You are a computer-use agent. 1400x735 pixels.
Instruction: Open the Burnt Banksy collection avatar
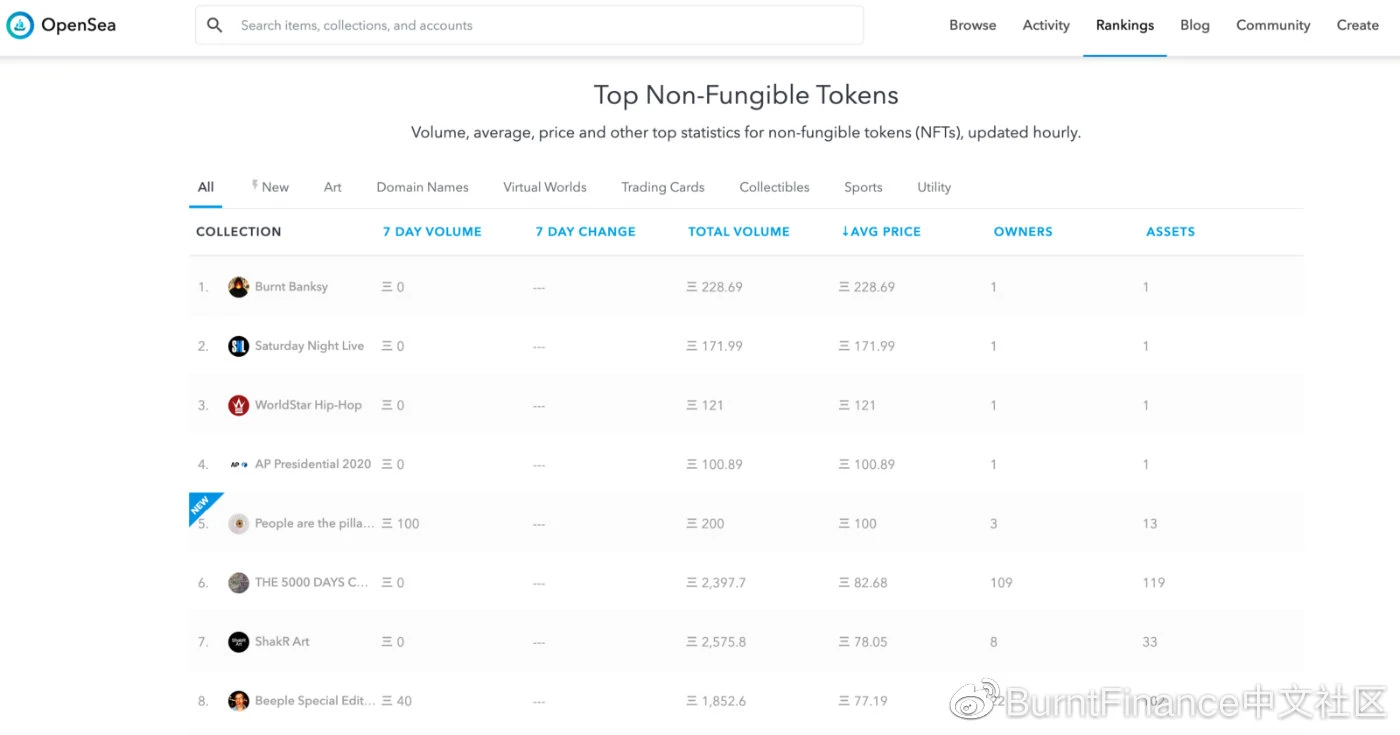238,287
